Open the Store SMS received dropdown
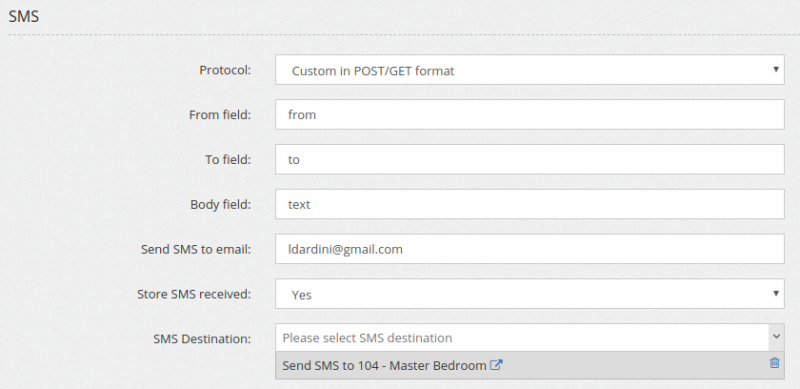The image size is (800, 389). click(x=530, y=294)
